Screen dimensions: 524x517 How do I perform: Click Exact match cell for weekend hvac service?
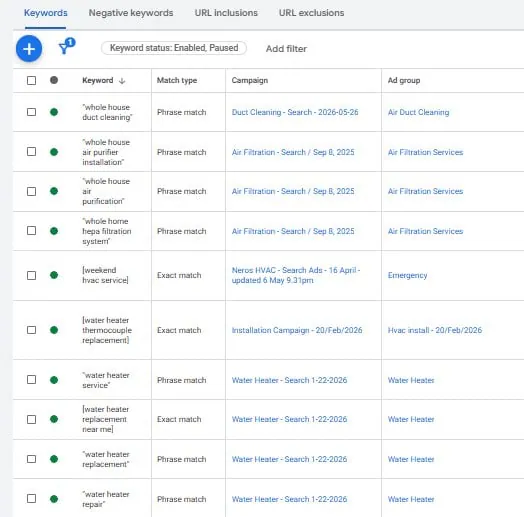pyautogui.click(x=179, y=275)
